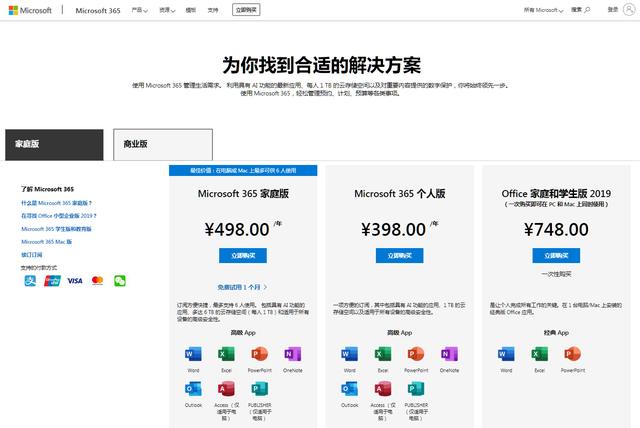Open the Microsoft 365 home link in header
This screenshot has width=640, height=428.
click(x=98, y=11)
